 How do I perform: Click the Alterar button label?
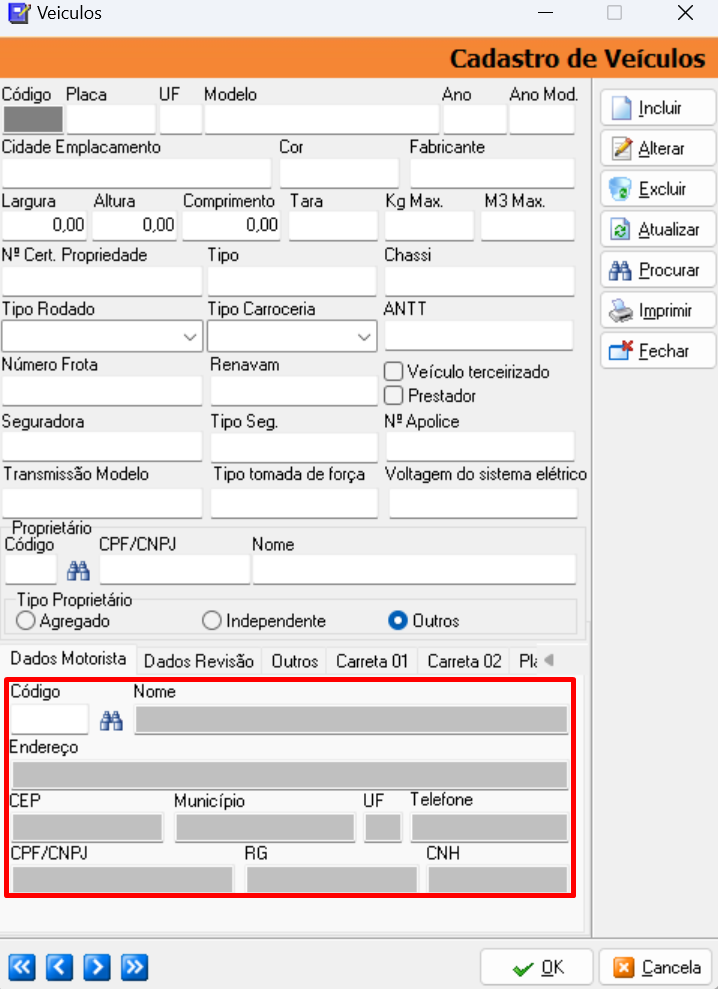click(x=661, y=149)
